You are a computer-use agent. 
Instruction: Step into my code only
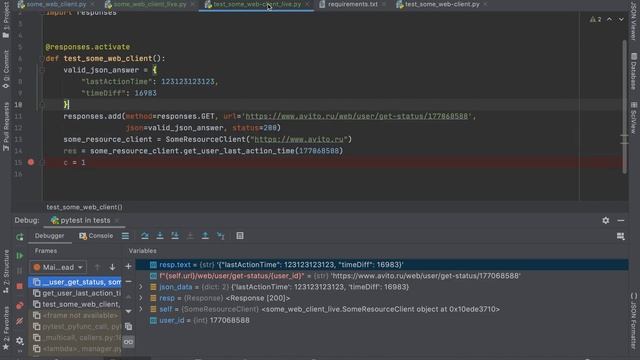[175, 236]
